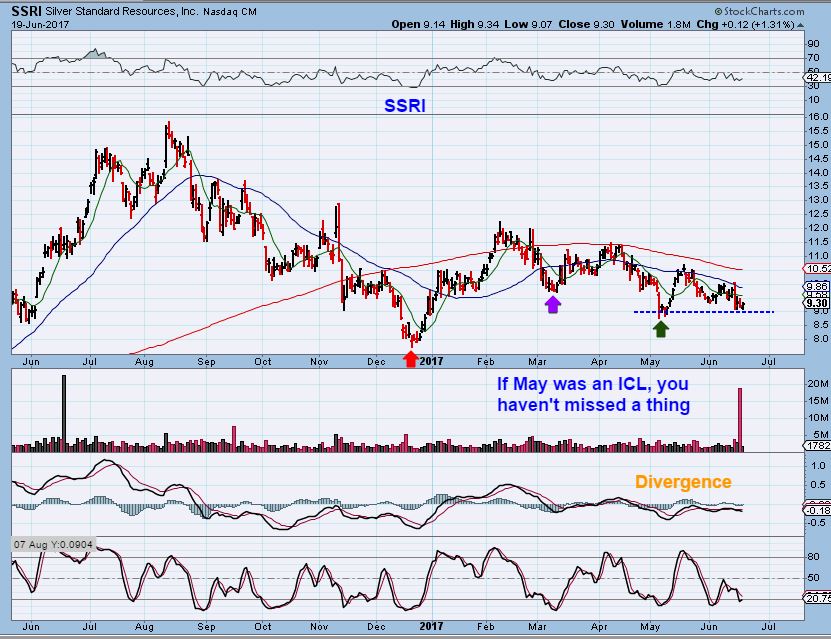The height and width of the screenshot is (639, 831).
Task: Click the stochastic value label 20.75
Action: point(818,598)
